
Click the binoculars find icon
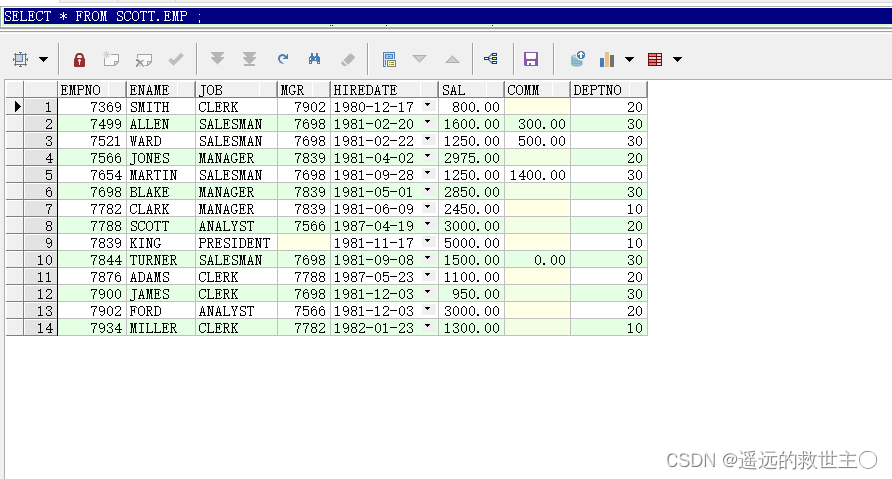click(314, 60)
